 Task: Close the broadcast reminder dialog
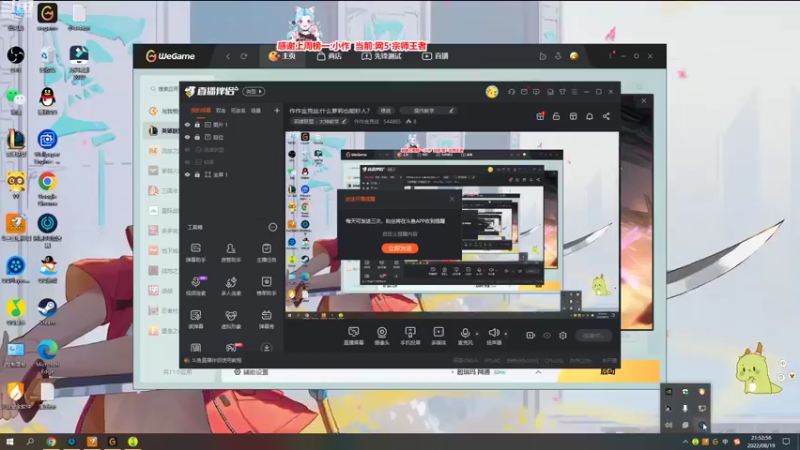point(452,198)
